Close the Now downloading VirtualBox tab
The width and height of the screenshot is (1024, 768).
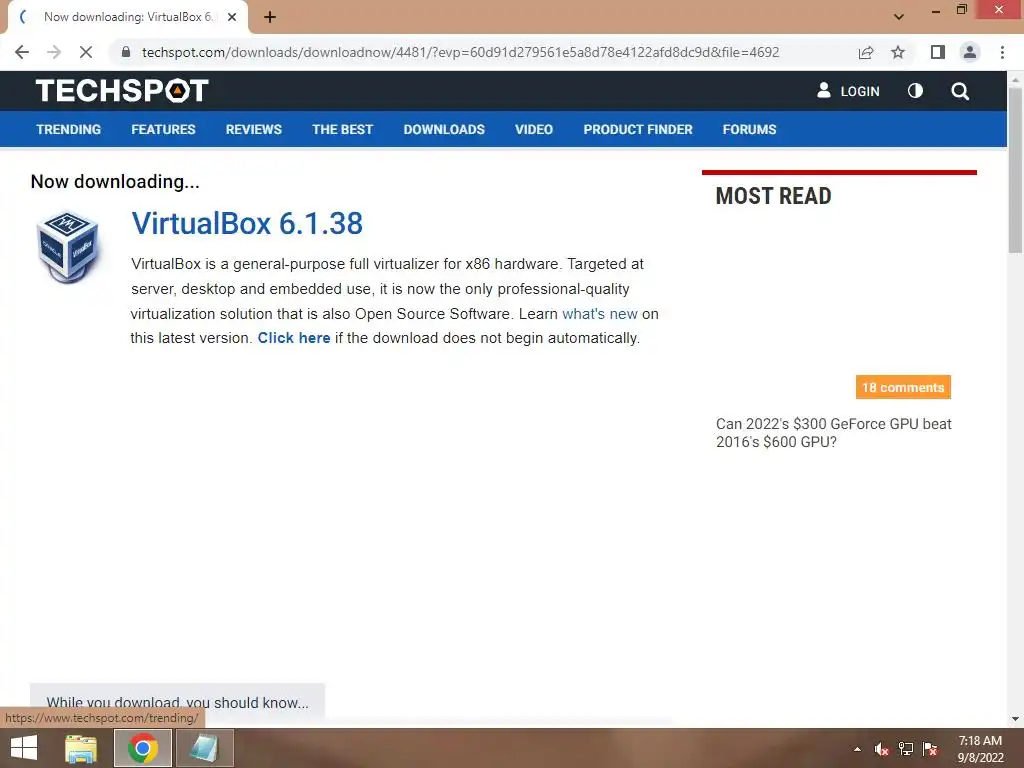[x=232, y=17]
